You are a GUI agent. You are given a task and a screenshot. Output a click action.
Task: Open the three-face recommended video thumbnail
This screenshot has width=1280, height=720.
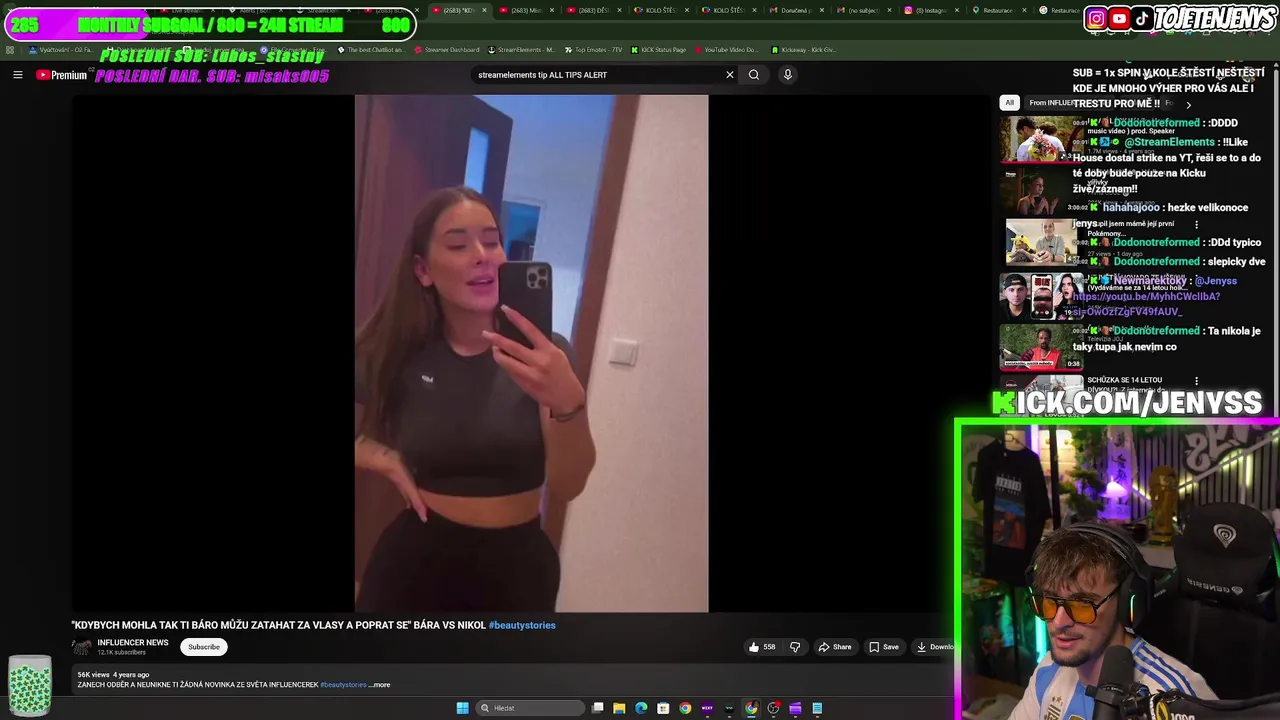click(x=1040, y=296)
